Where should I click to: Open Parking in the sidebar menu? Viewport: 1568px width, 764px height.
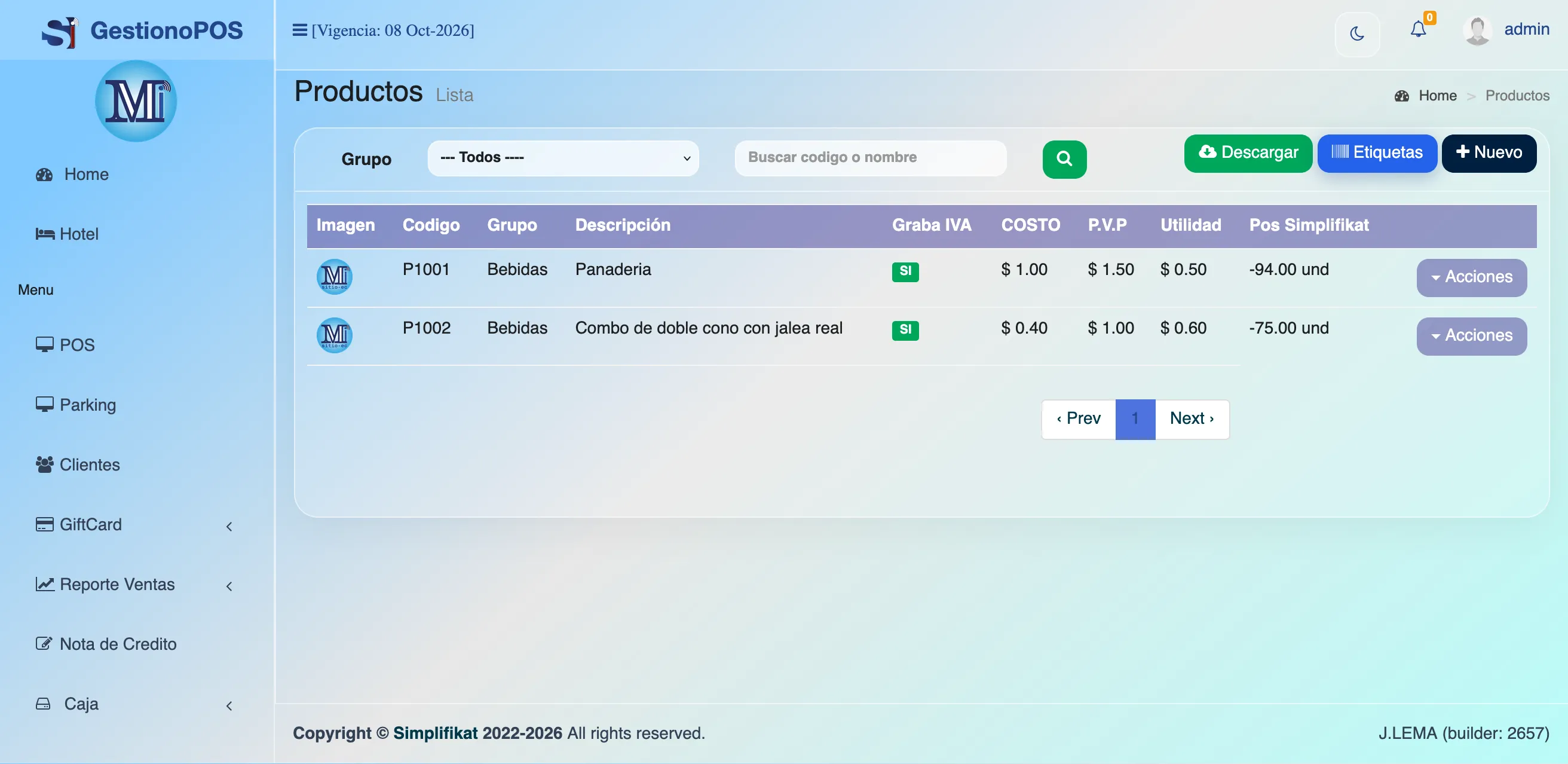coord(88,405)
